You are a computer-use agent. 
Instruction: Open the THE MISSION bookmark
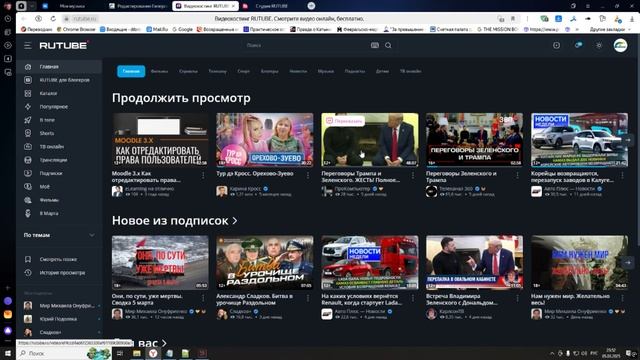click(x=499, y=29)
